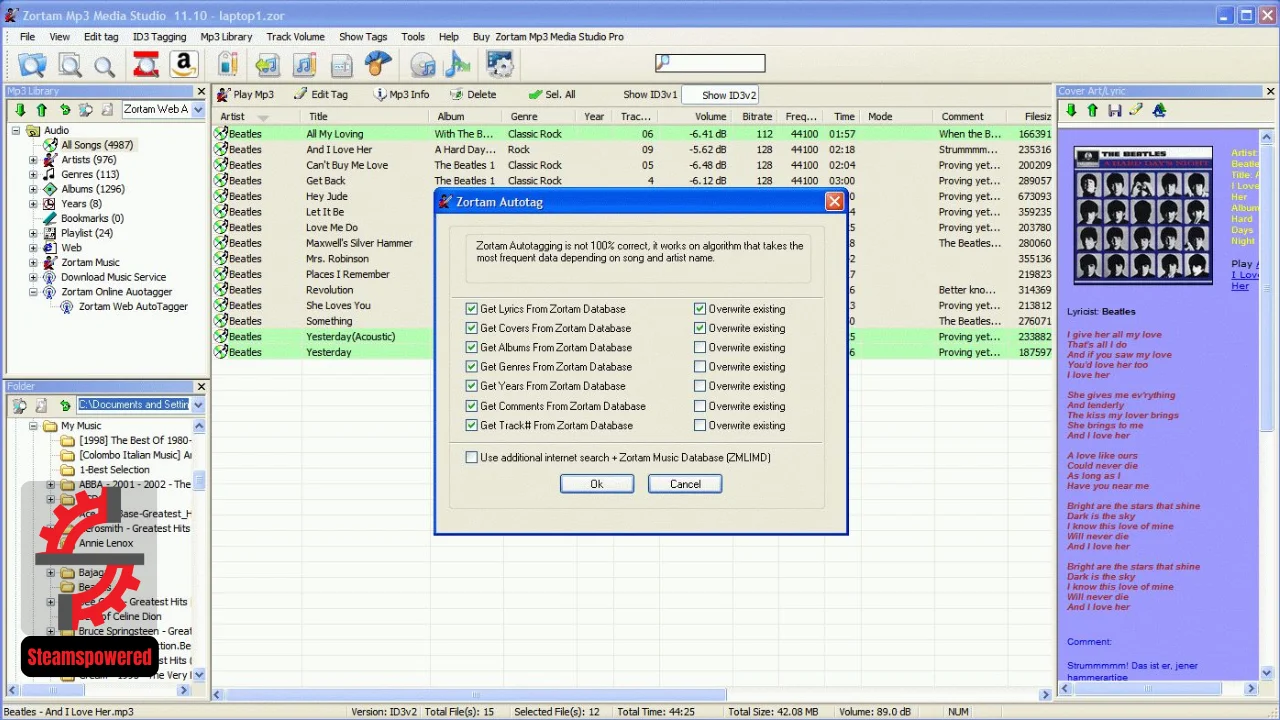Enable Overwrite existing for Albums row
The width and height of the screenshot is (1280, 720).
click(x=700, y=347)
